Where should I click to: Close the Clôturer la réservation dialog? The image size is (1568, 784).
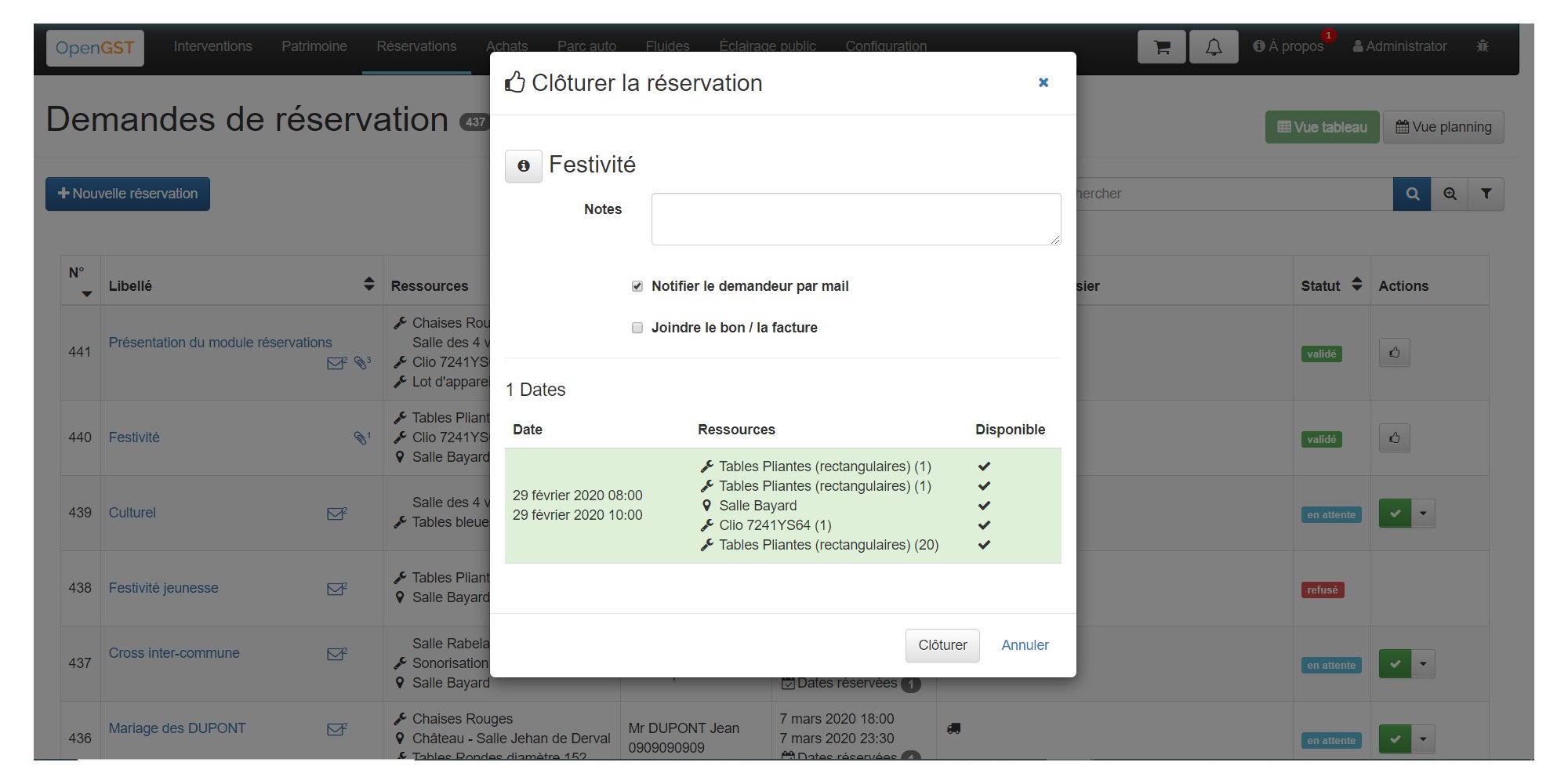[x=1043, y=83]
